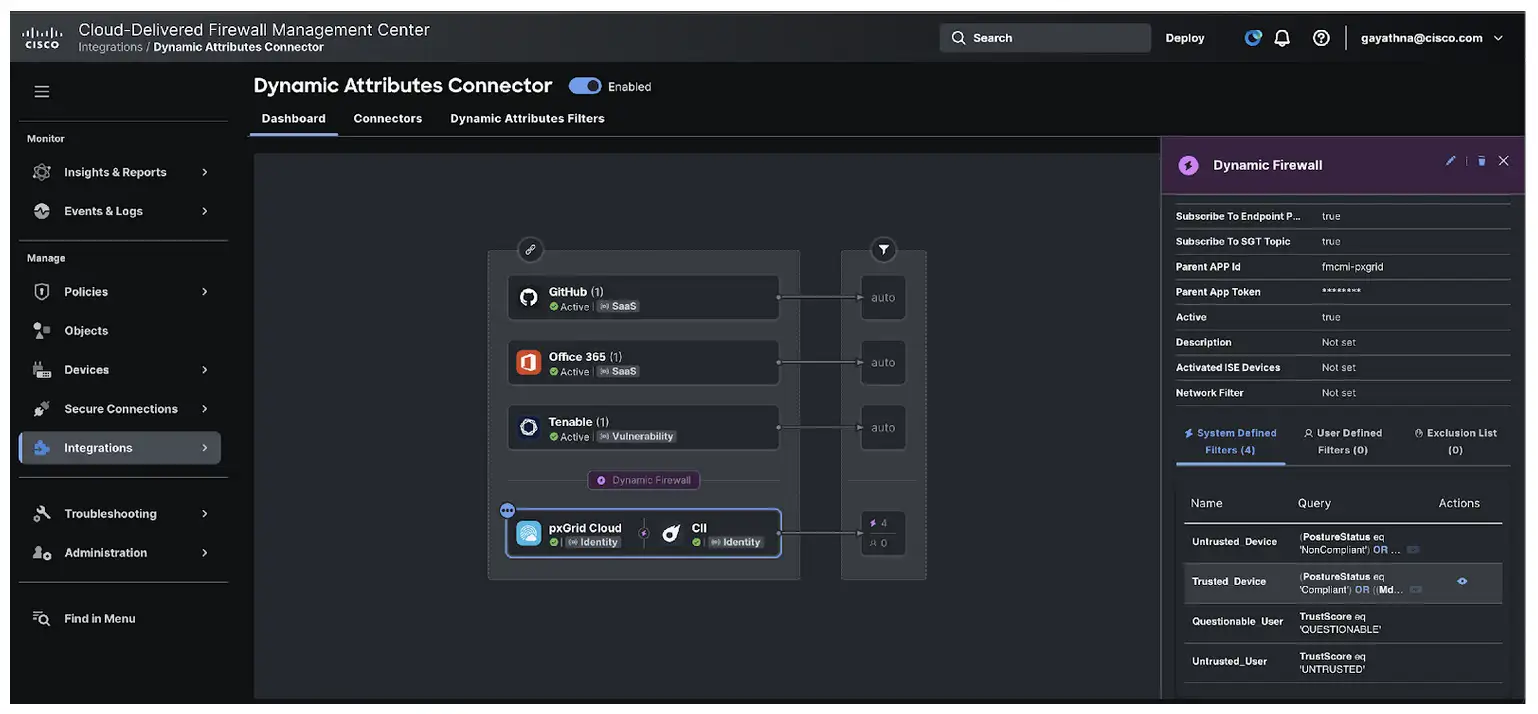Click the connector link icon above GitHub

(530, 249)
